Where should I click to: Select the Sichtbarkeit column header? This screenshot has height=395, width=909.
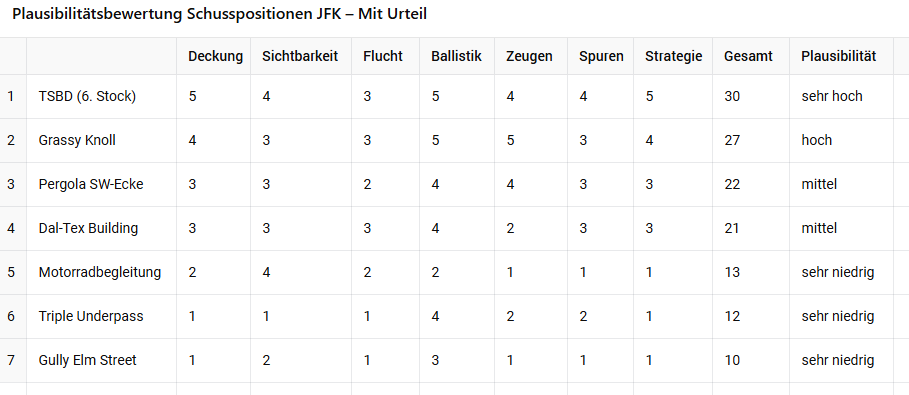tap(301, 56)
